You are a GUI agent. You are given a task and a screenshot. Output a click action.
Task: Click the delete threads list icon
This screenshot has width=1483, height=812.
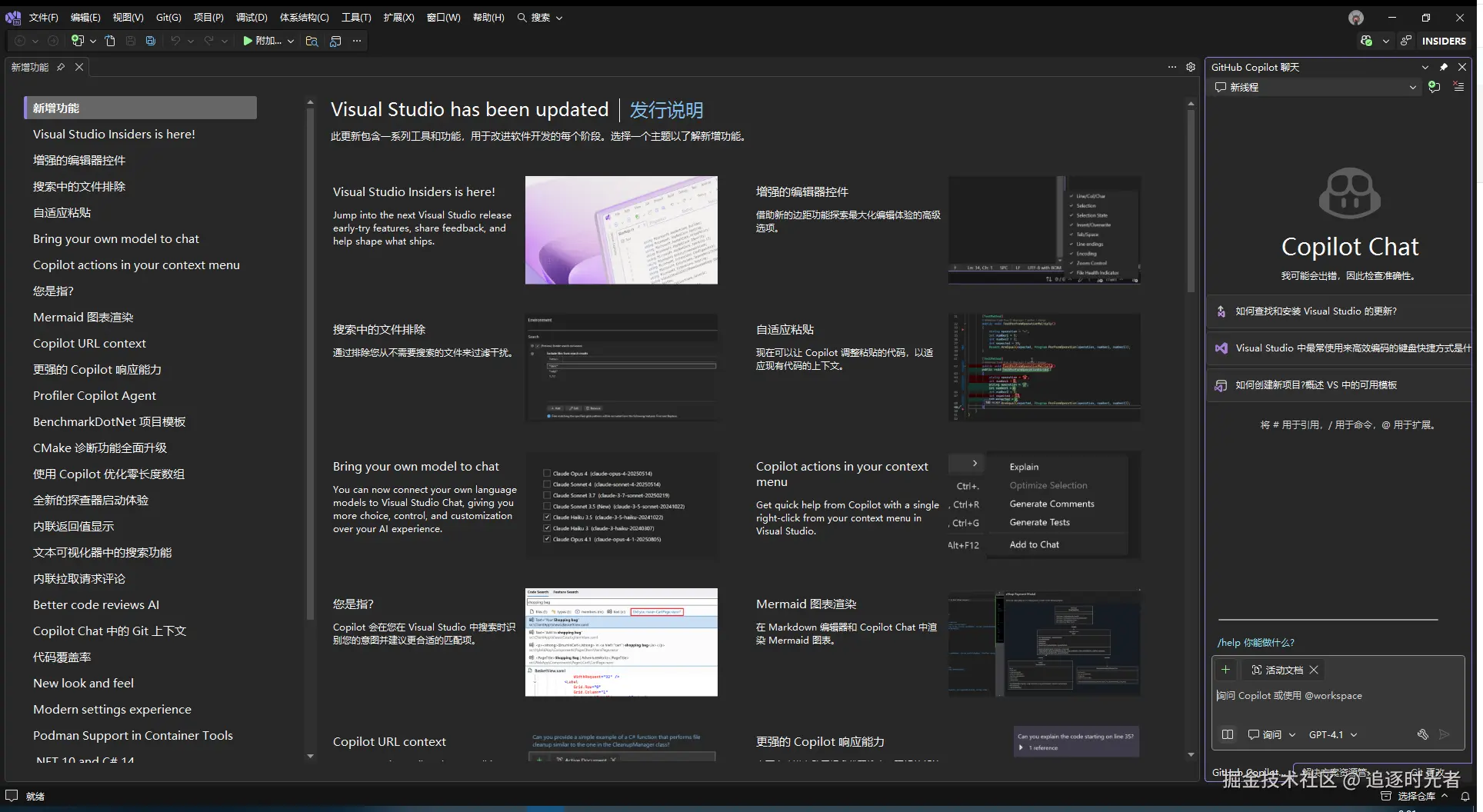pyautogui.click(x=1458, y=87)
